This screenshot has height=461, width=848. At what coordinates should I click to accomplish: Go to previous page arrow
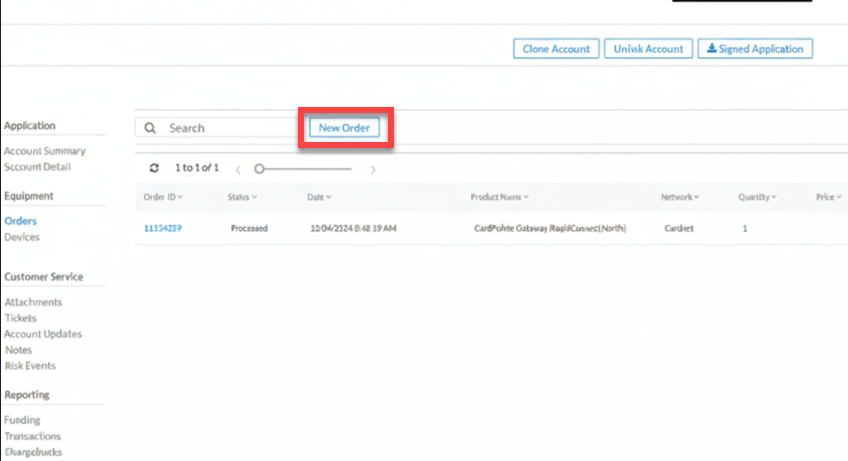[x=238, y=169]
